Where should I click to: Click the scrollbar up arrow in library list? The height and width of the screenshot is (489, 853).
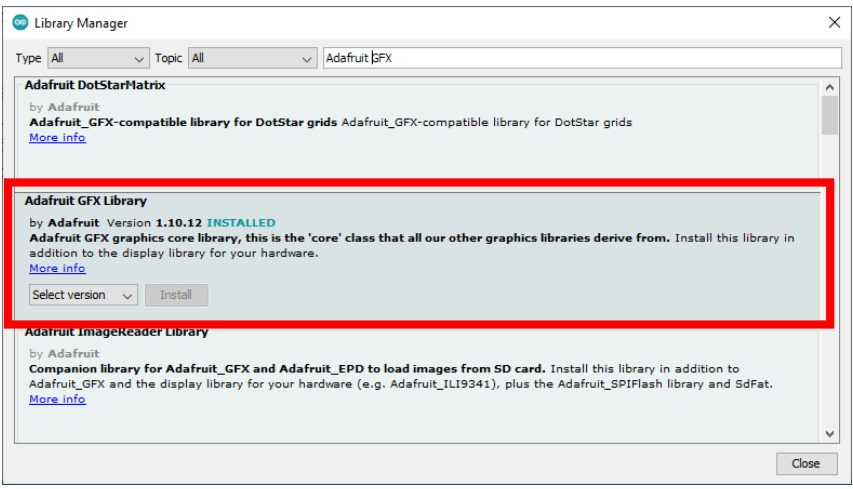pos(829,86)
